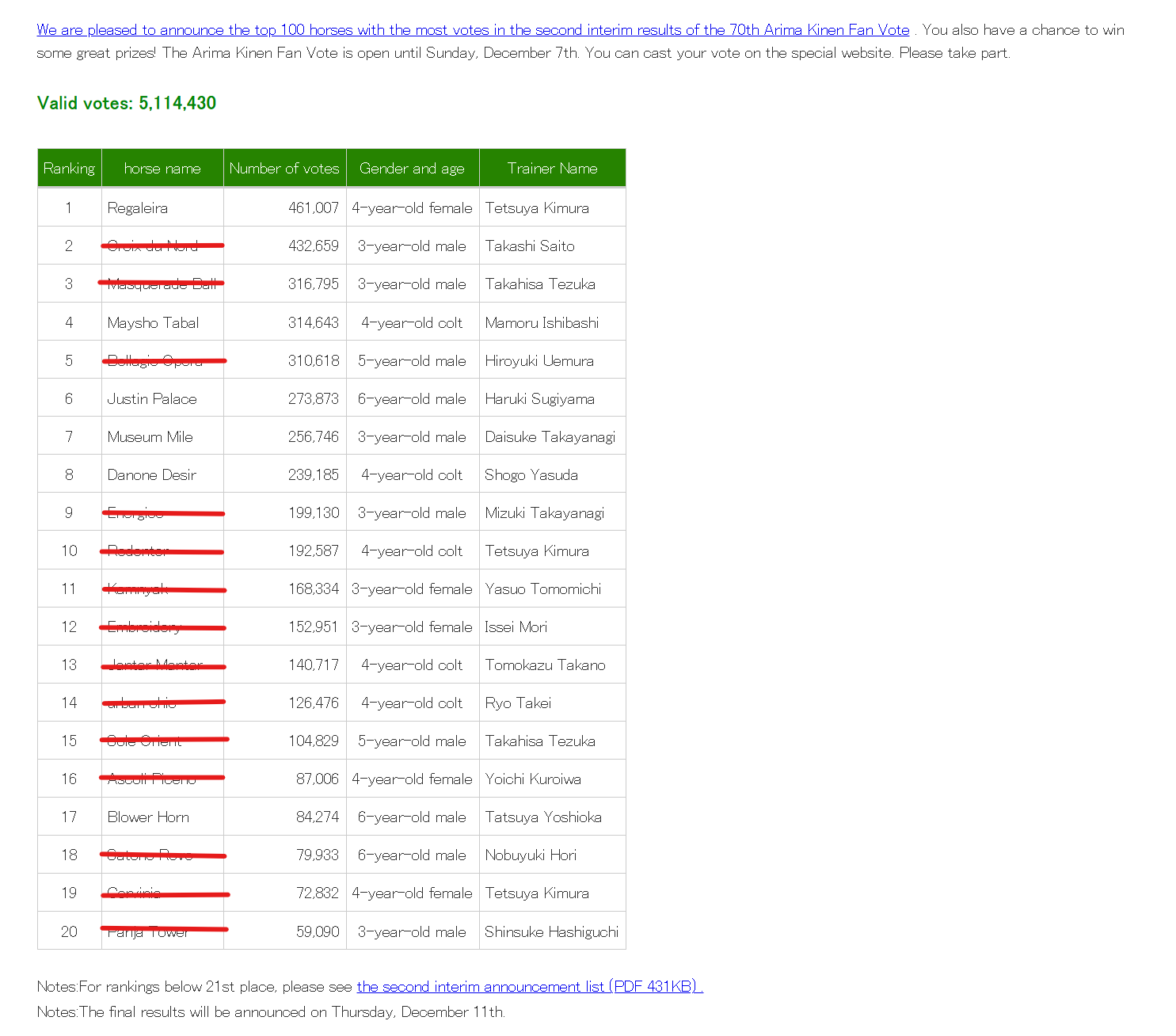The width and height of the screenshot is (1176, 1036).
Task: Click the Number of votes column header
Action: tap(284, 168)
